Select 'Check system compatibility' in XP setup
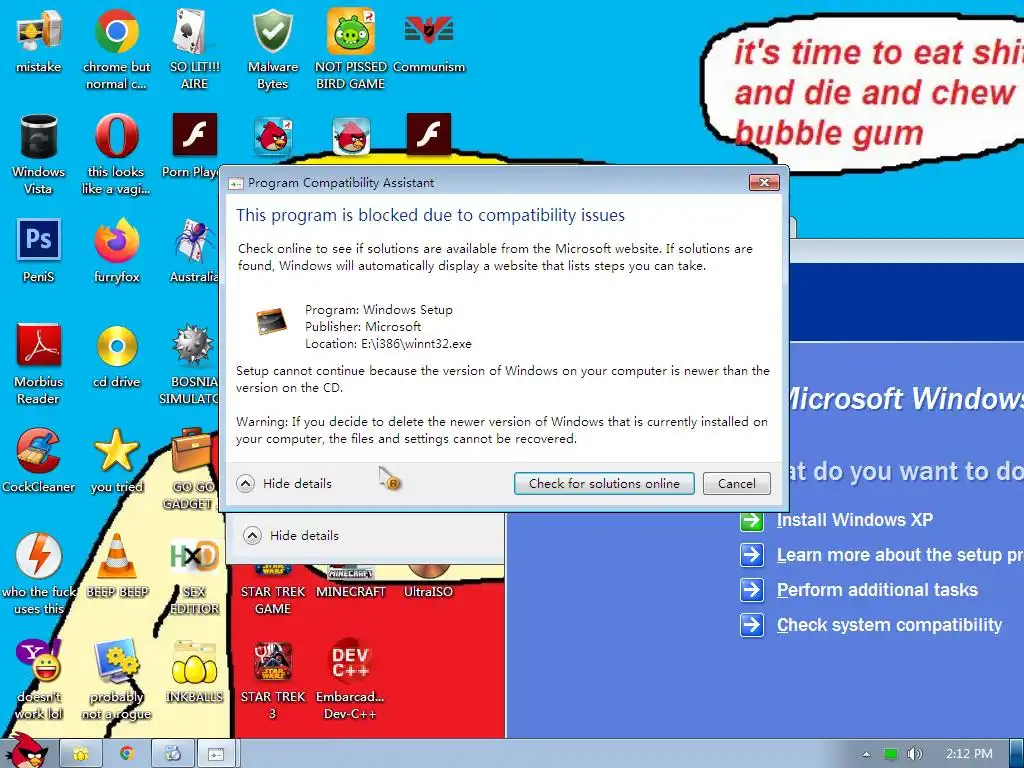 889,625
